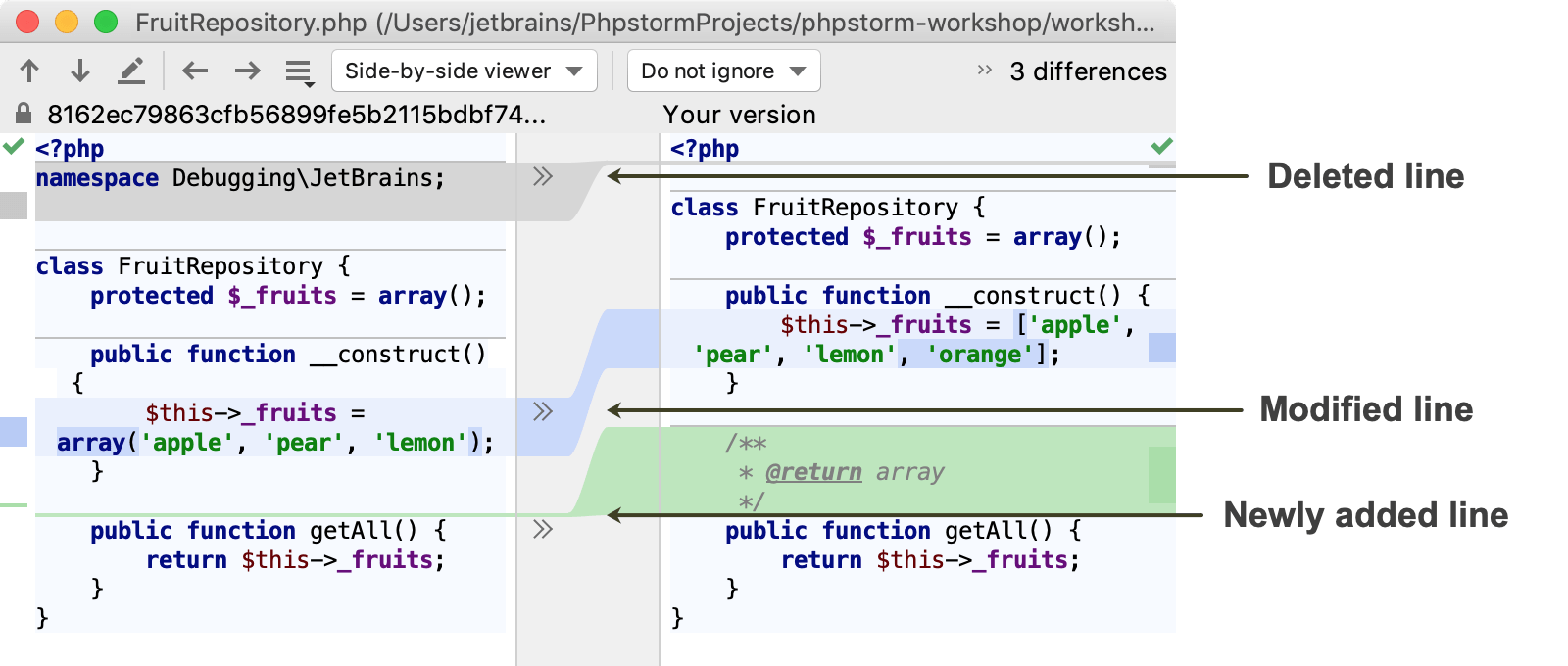Click left pane getAll() function line
The image size is (1568, 666).
pos(269,531)
